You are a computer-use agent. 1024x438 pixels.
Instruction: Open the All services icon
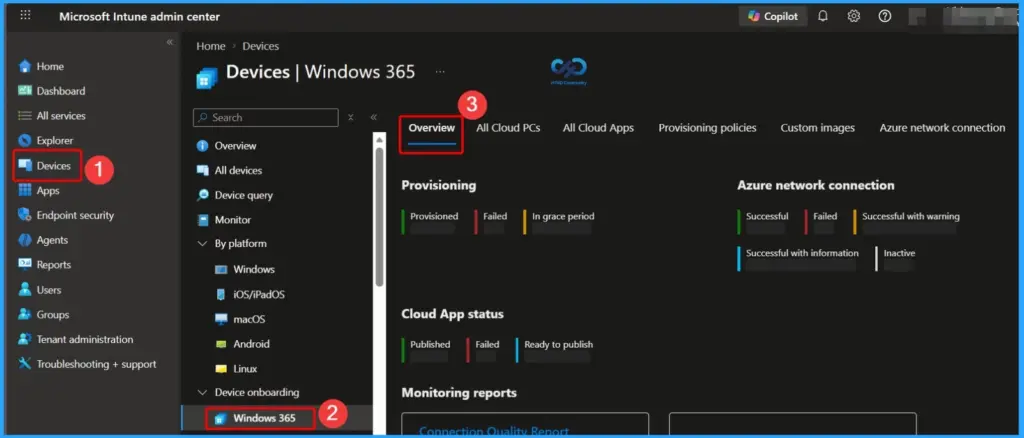click(25, 116)
